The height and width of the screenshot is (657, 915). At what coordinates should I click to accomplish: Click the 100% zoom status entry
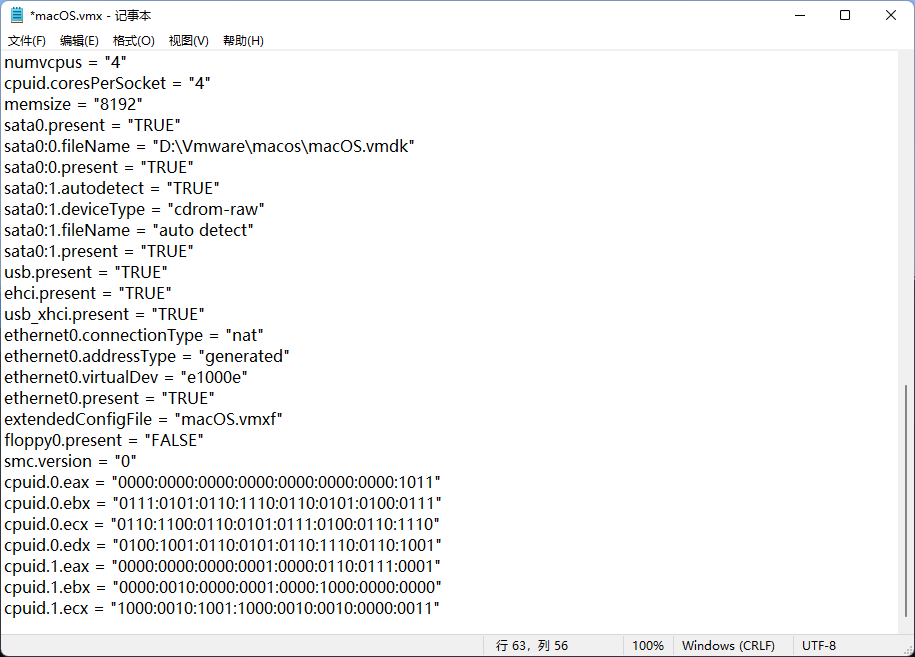648,645
